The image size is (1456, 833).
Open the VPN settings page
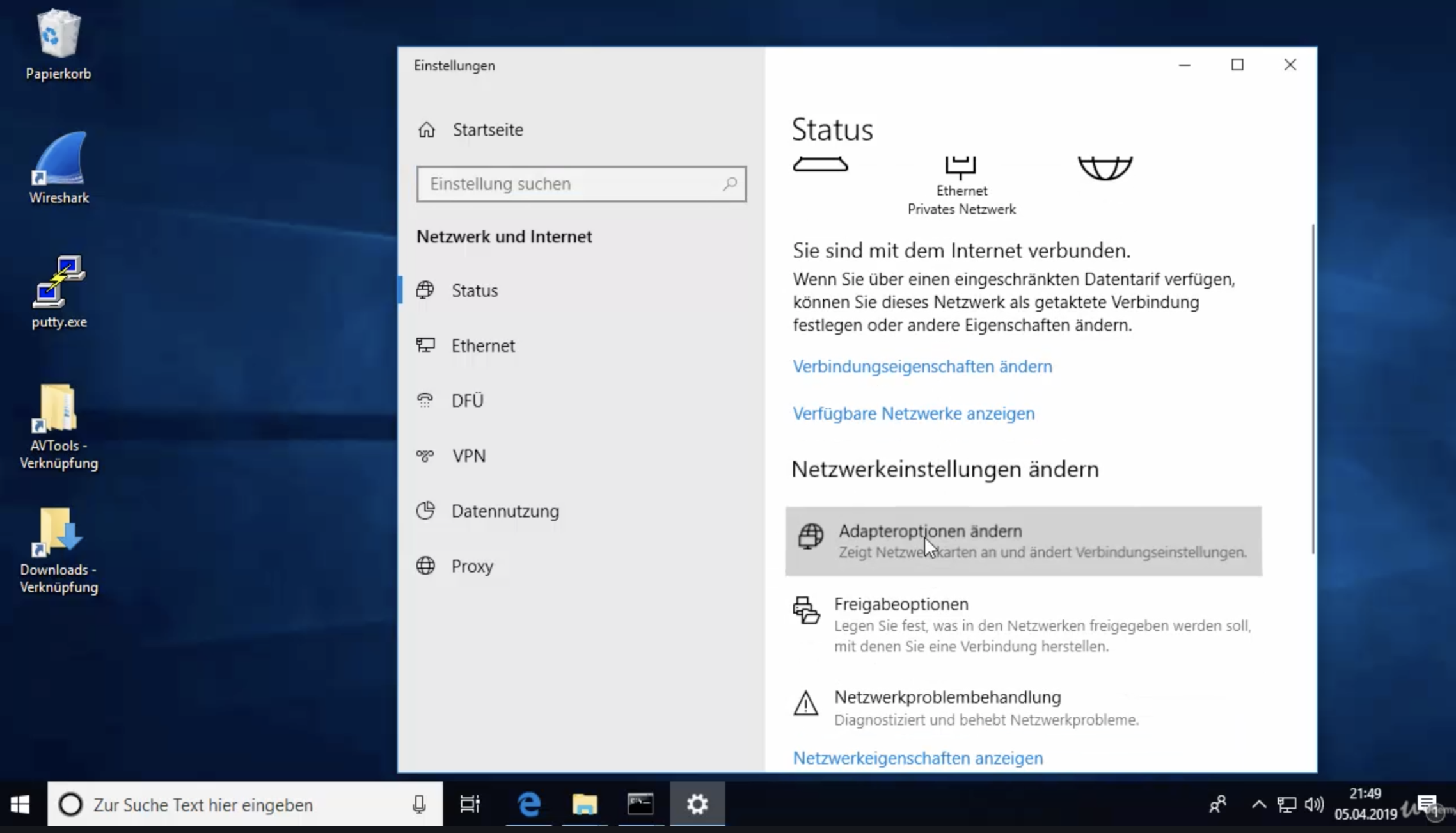pyautogui.click(x=581, y=456)
